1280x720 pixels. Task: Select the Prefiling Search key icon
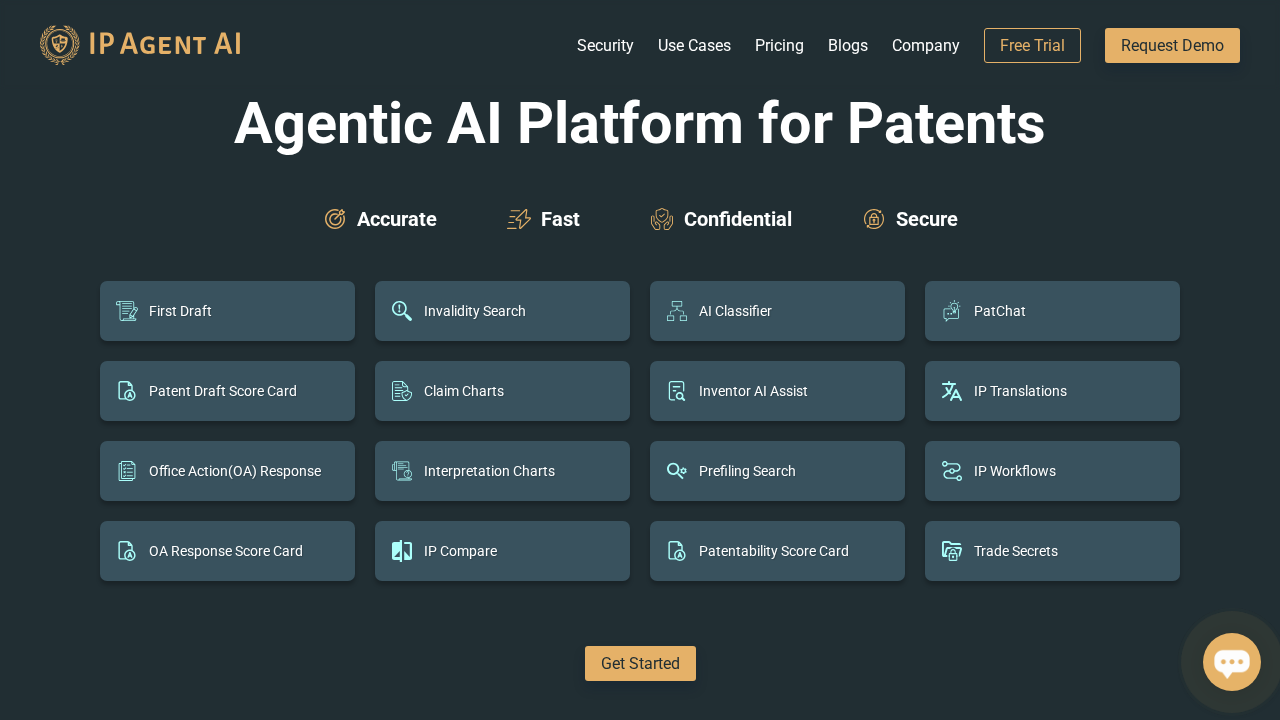pos(676,471)
